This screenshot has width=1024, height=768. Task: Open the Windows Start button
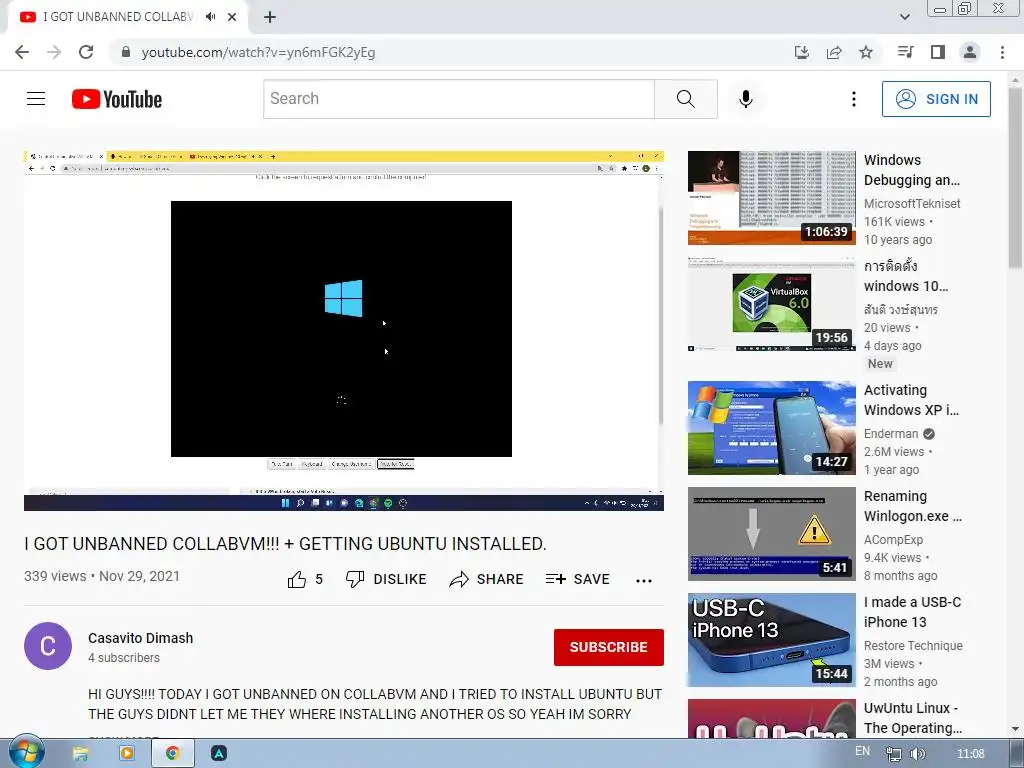pyautogui.click(x=25, y=752)
